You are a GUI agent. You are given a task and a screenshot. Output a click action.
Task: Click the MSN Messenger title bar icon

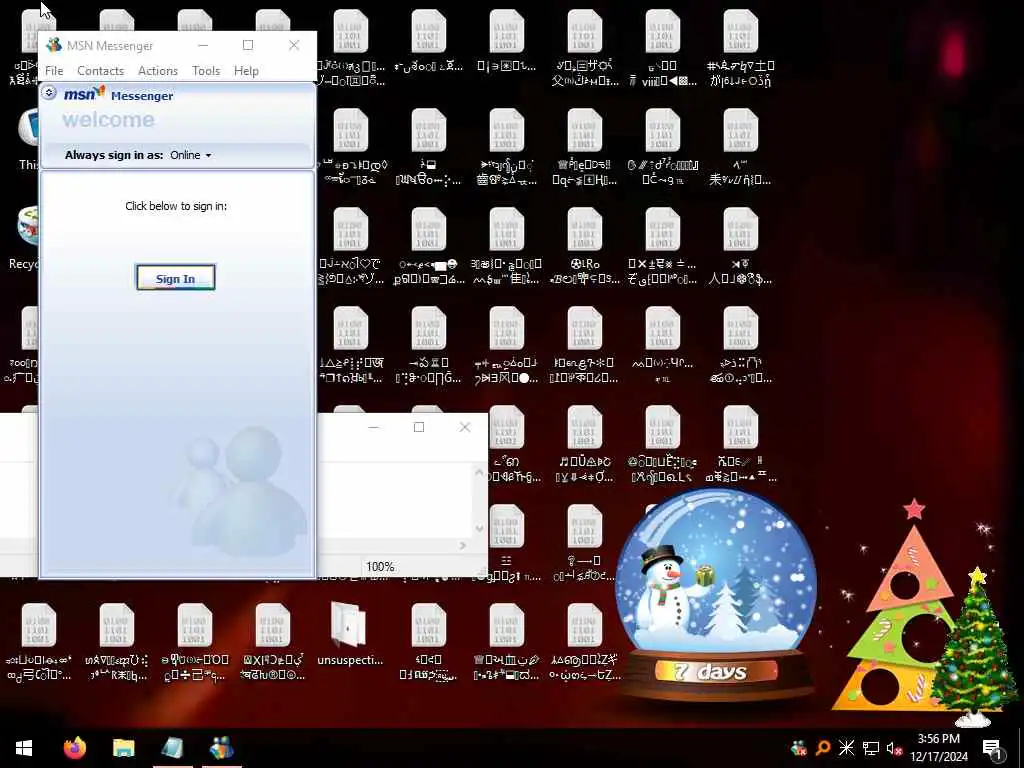[x=54, y=45]
